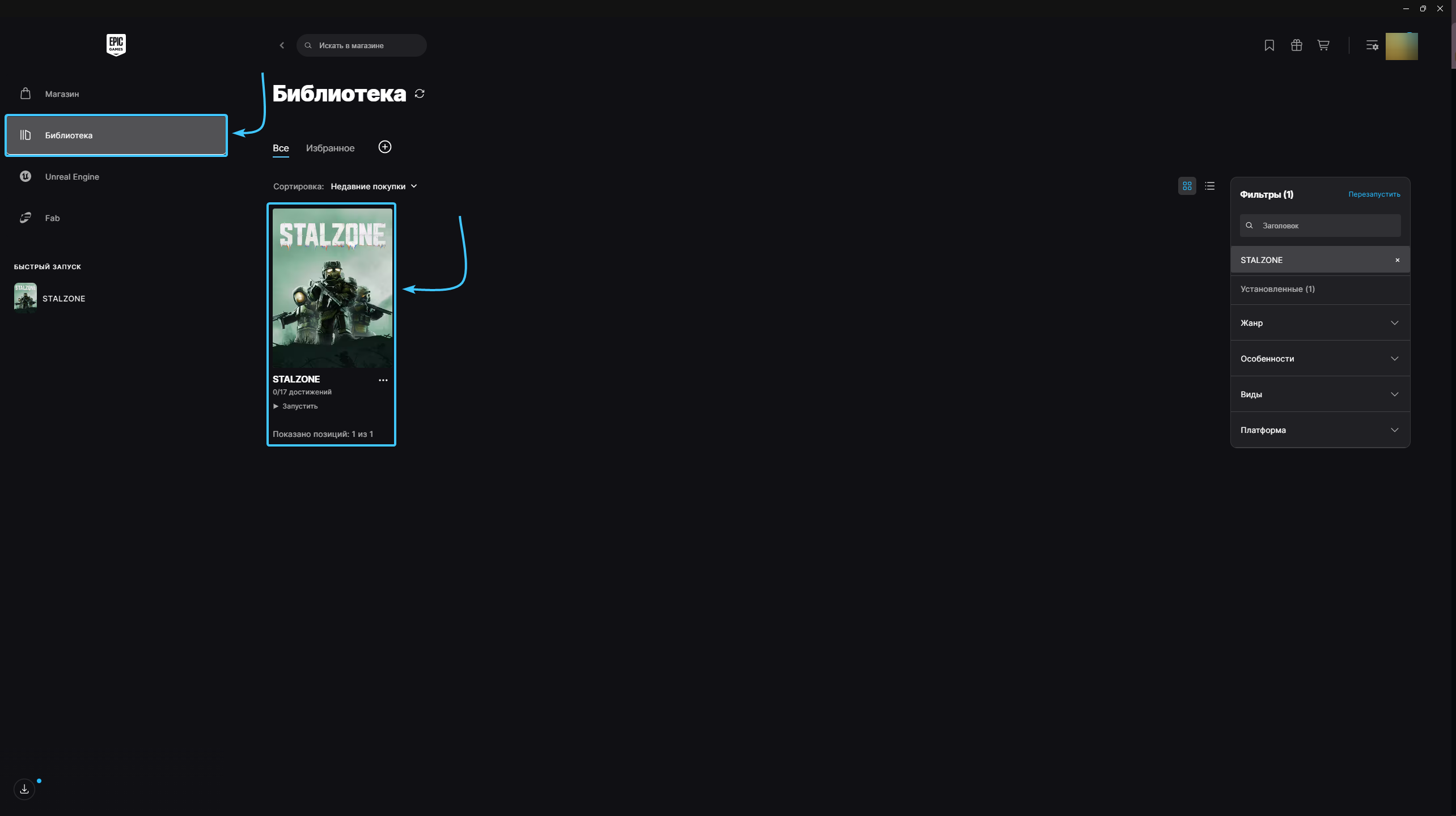Toggle the Установленные (1) filter
This screenshot has width=1456, height=816.
click(x=1320, y=289)
